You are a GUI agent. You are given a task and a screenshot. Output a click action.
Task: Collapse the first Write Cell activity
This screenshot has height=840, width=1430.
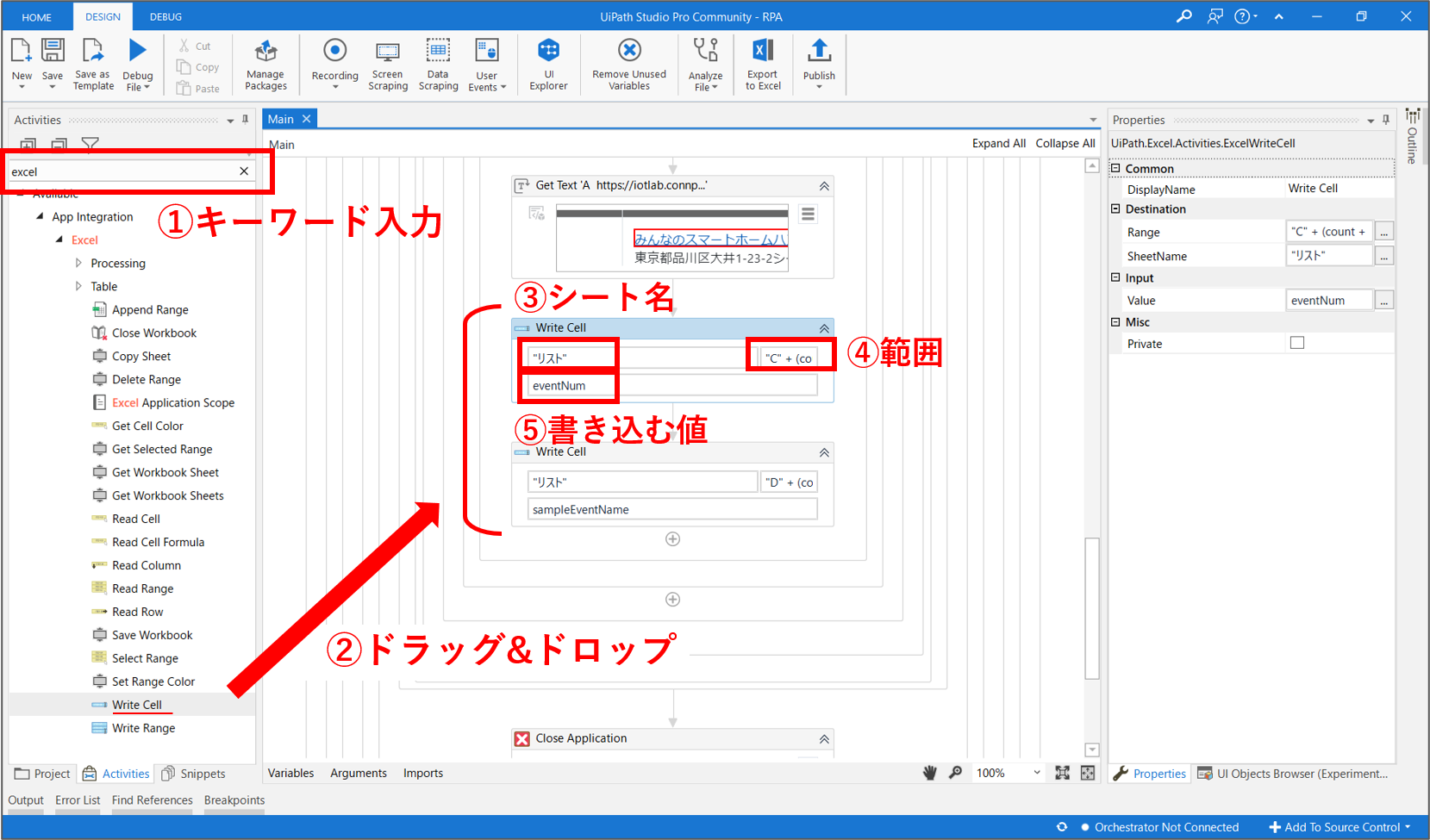(824, 328)
